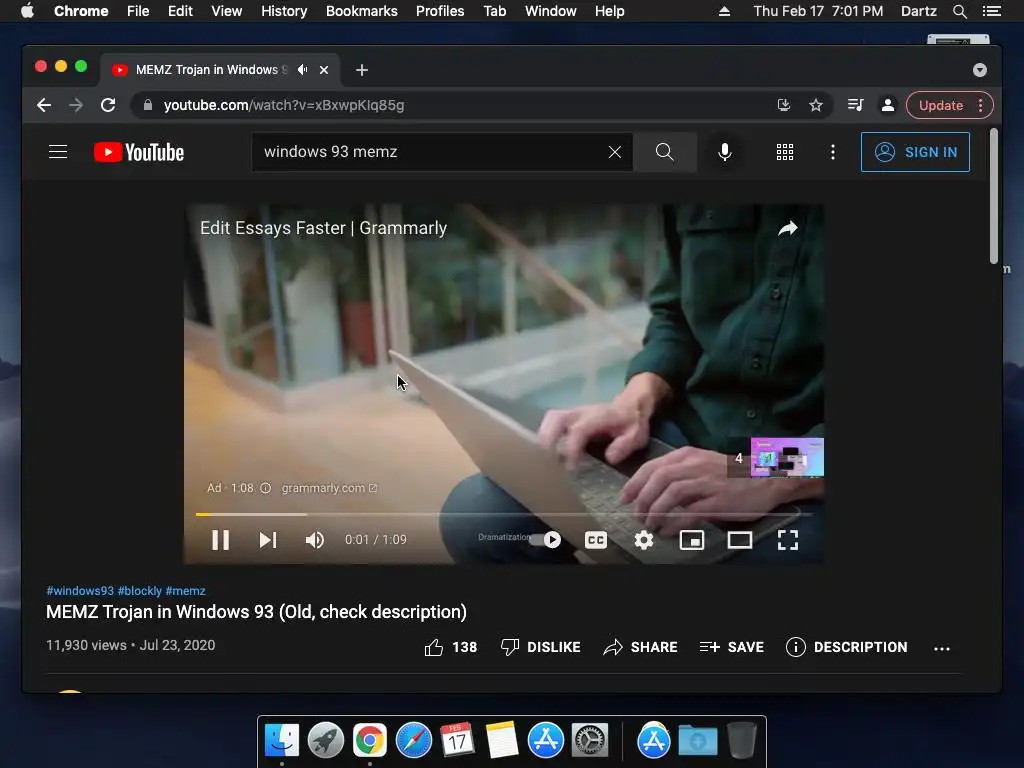Select the MEMZ Trojan tab
The height and width of the screenshot is (768, 1024).
tap(220, 70)
